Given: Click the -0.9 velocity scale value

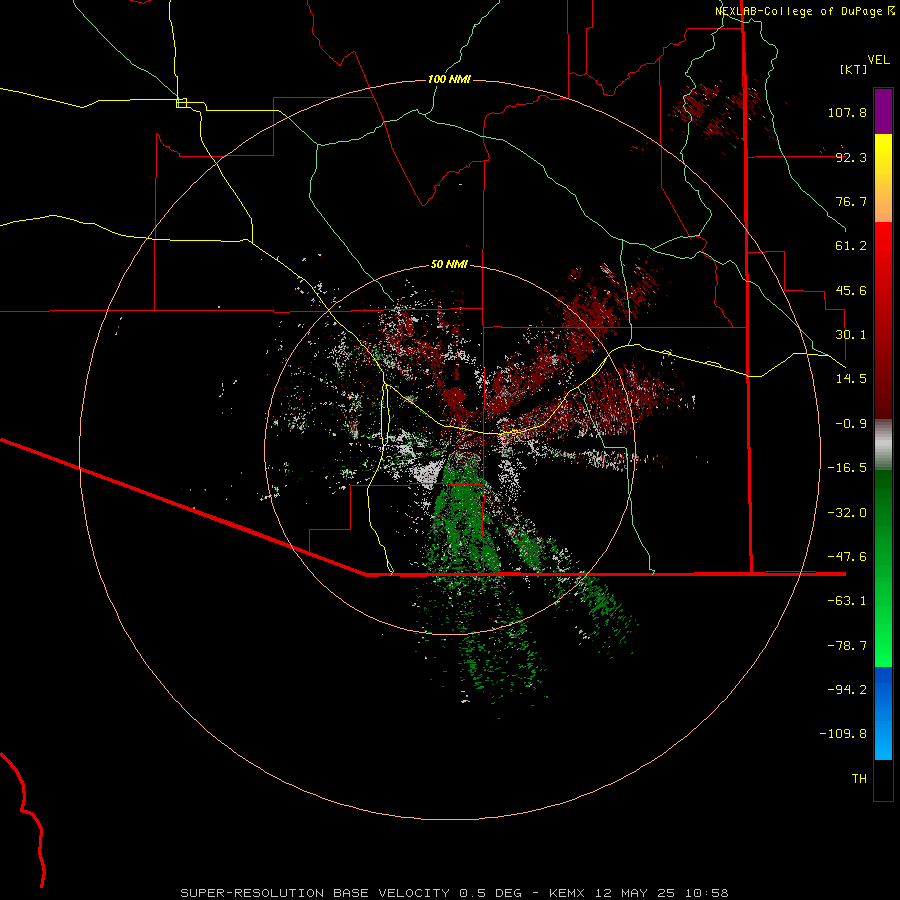Looking at the screenshot, I should point(851,424).
